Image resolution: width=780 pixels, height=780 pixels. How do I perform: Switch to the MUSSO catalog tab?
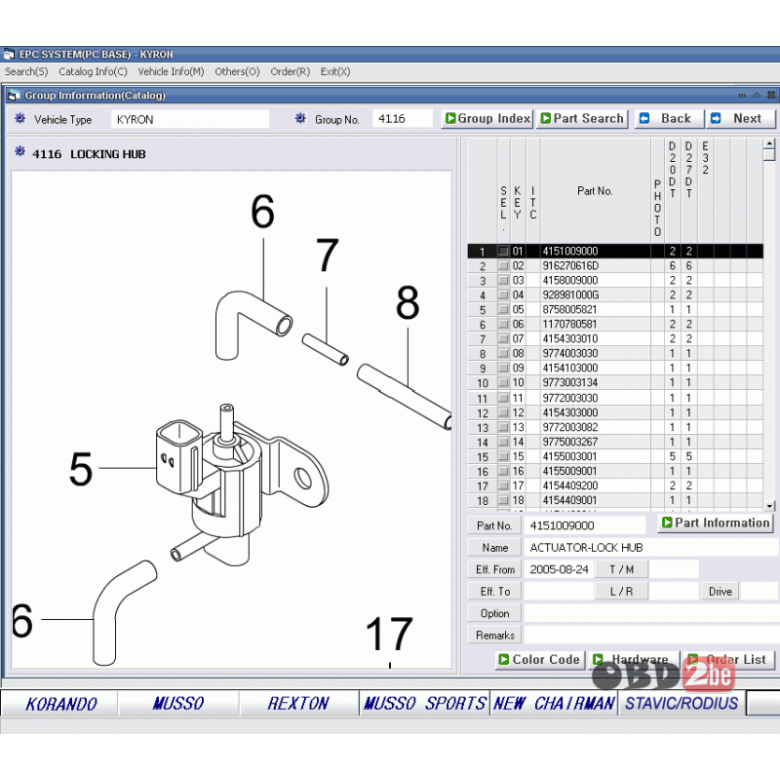(178, 703)
